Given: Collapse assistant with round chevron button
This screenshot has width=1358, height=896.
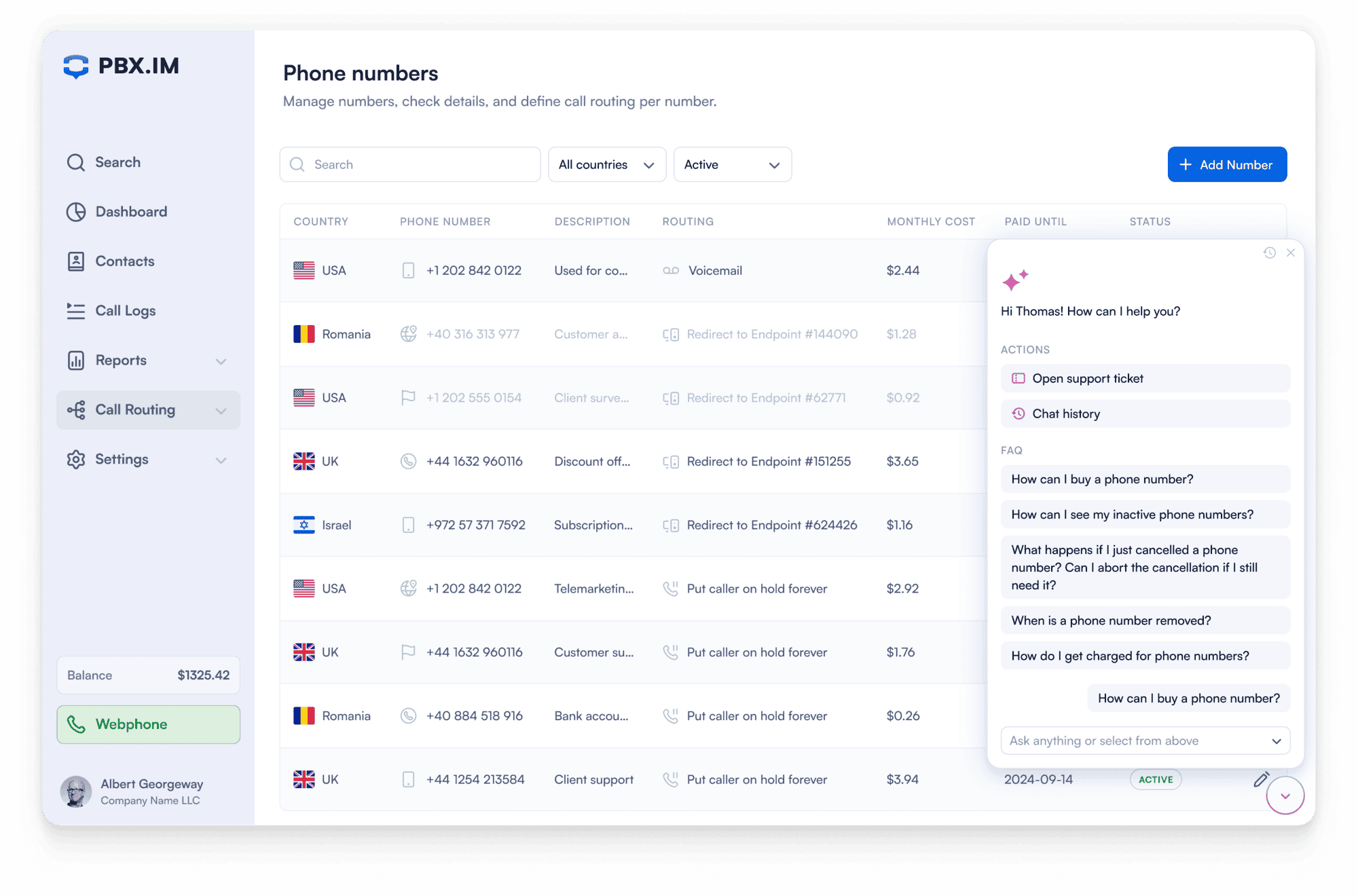Looking at the screenshot, I should click(x=1285, y=796).
